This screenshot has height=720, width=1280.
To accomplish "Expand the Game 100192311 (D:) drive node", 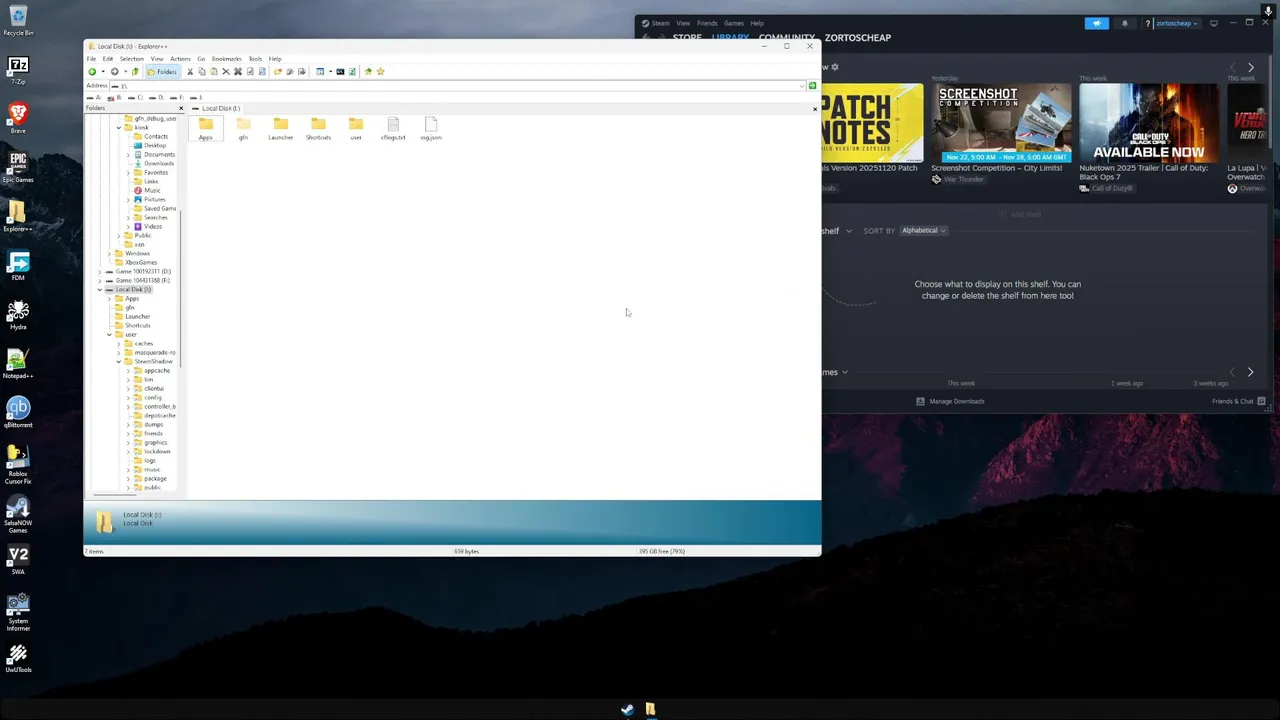I will point(99,271).
